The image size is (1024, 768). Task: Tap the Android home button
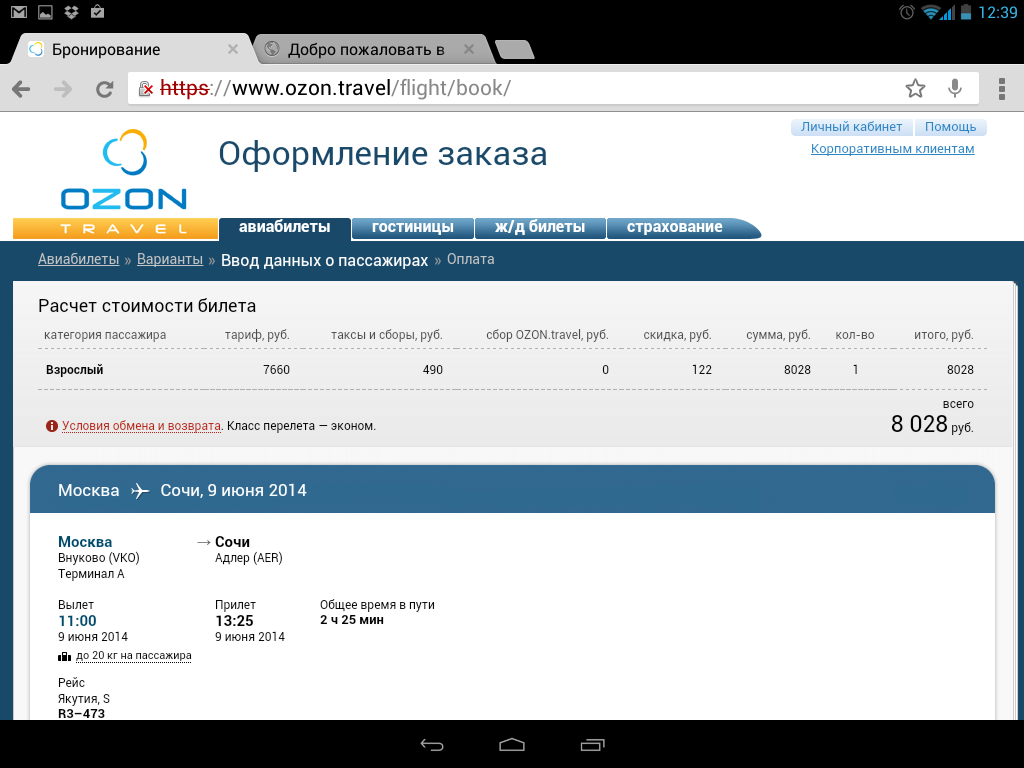pos(512,744)
